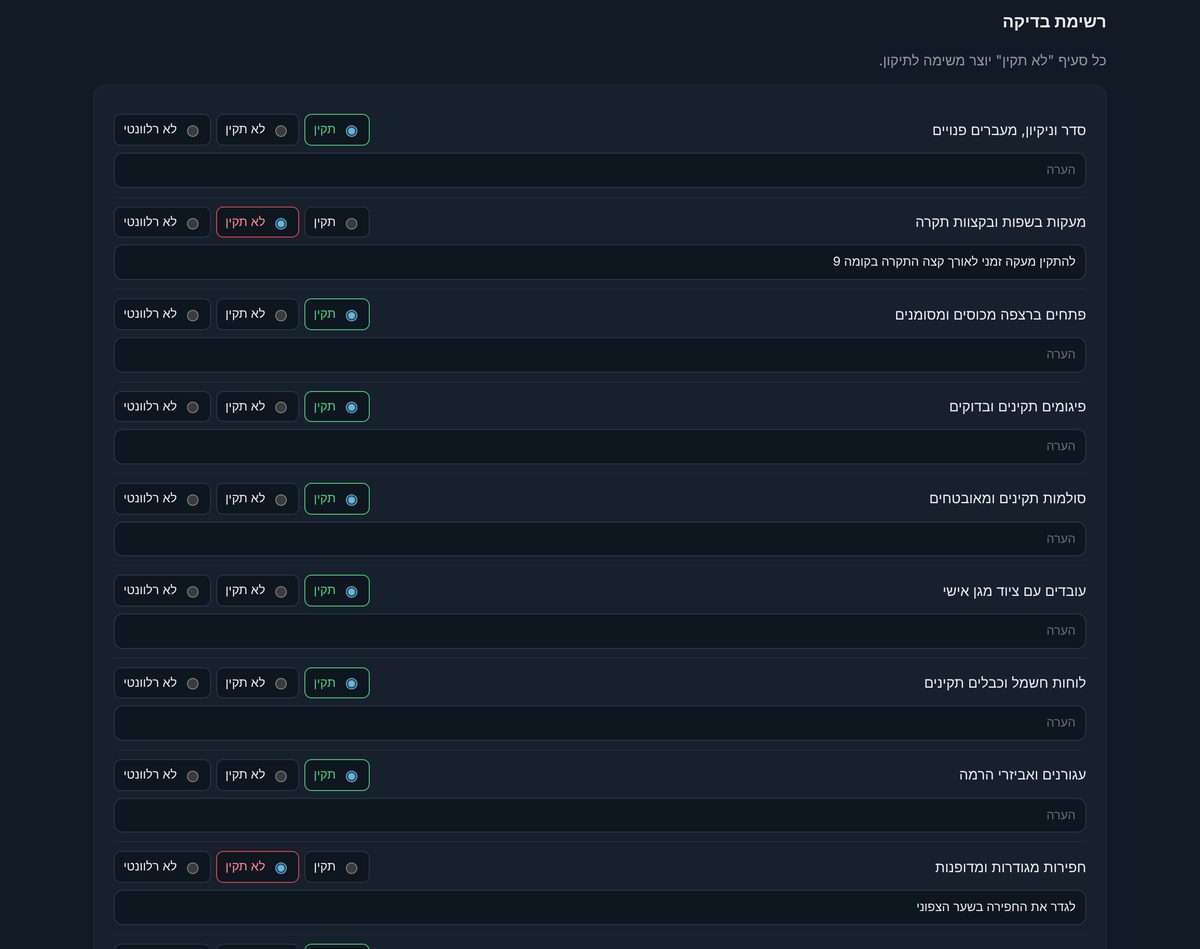Add a note under 'סולמות תקינים ומאובטחים'
Viewport: 1200px width, 949px height.
600,539
